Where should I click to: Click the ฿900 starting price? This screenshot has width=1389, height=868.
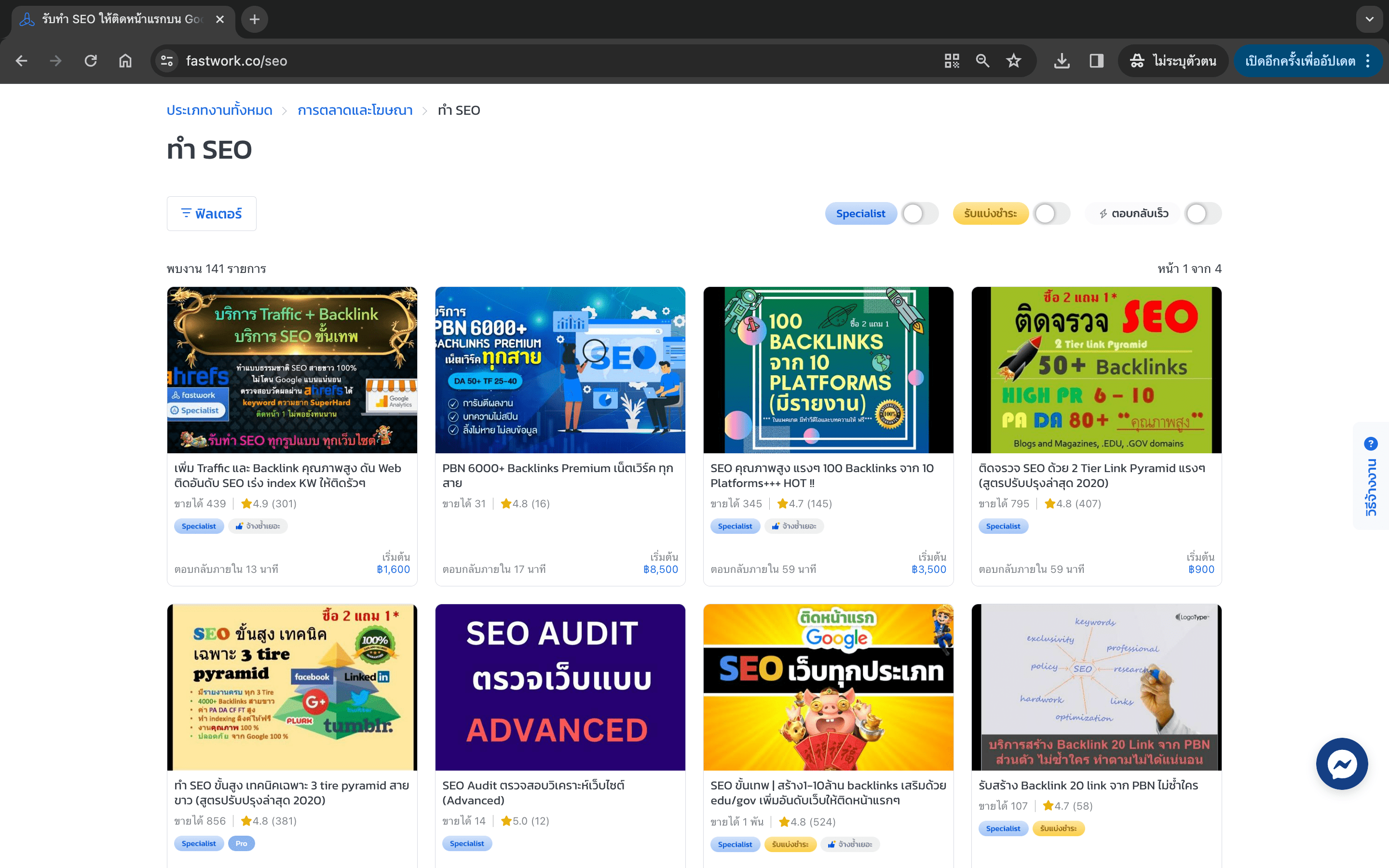pos(1201,569)
